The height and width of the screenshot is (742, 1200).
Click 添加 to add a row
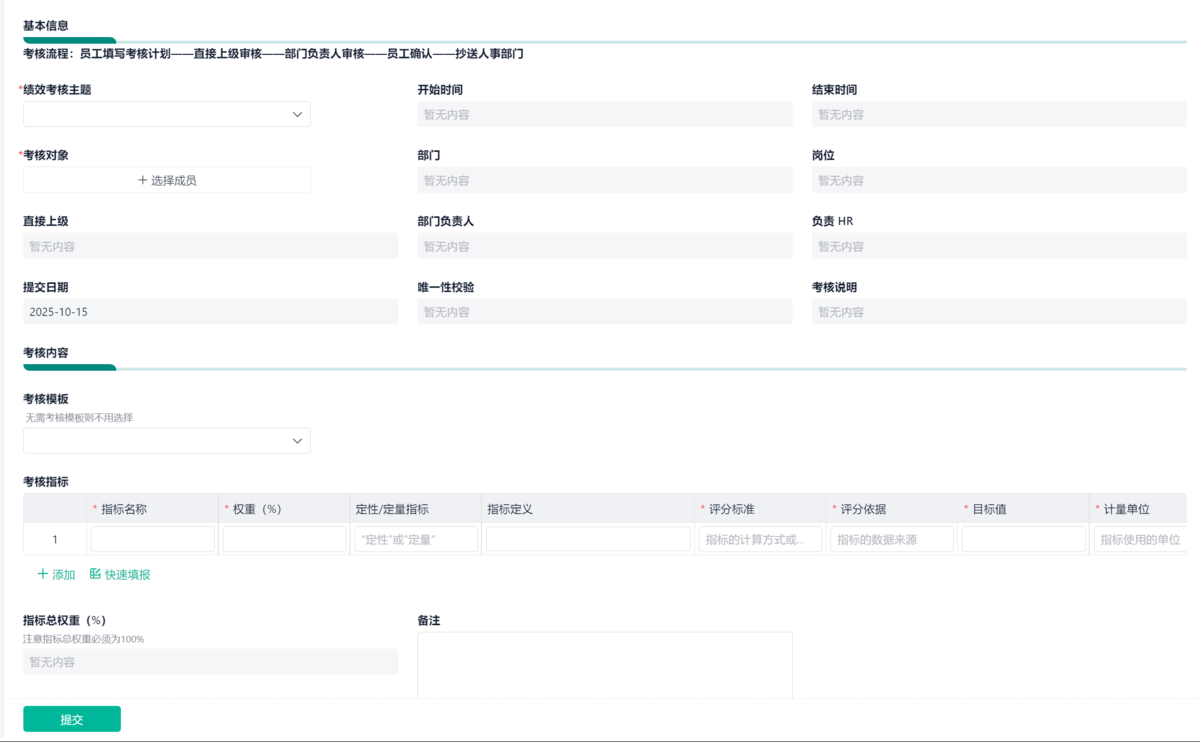57,575
